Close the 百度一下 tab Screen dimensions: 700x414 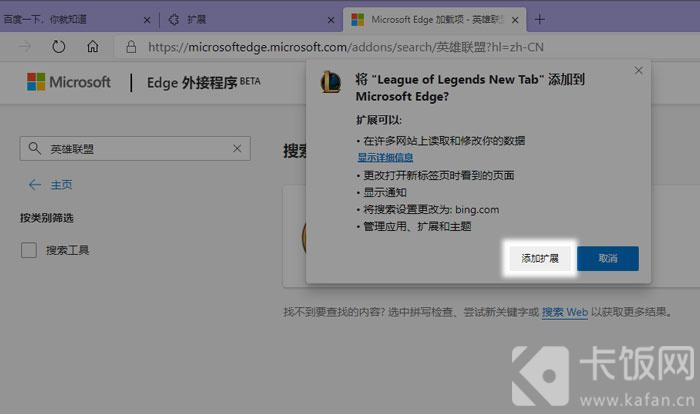pos(147,20)
